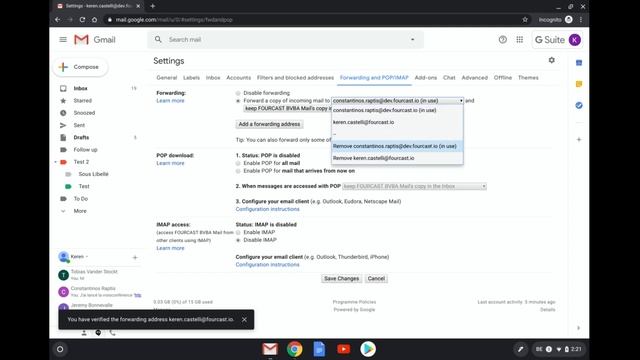Select Enable POP for all mail
This screenshot has height=360, width=640.
click(238, 163)
